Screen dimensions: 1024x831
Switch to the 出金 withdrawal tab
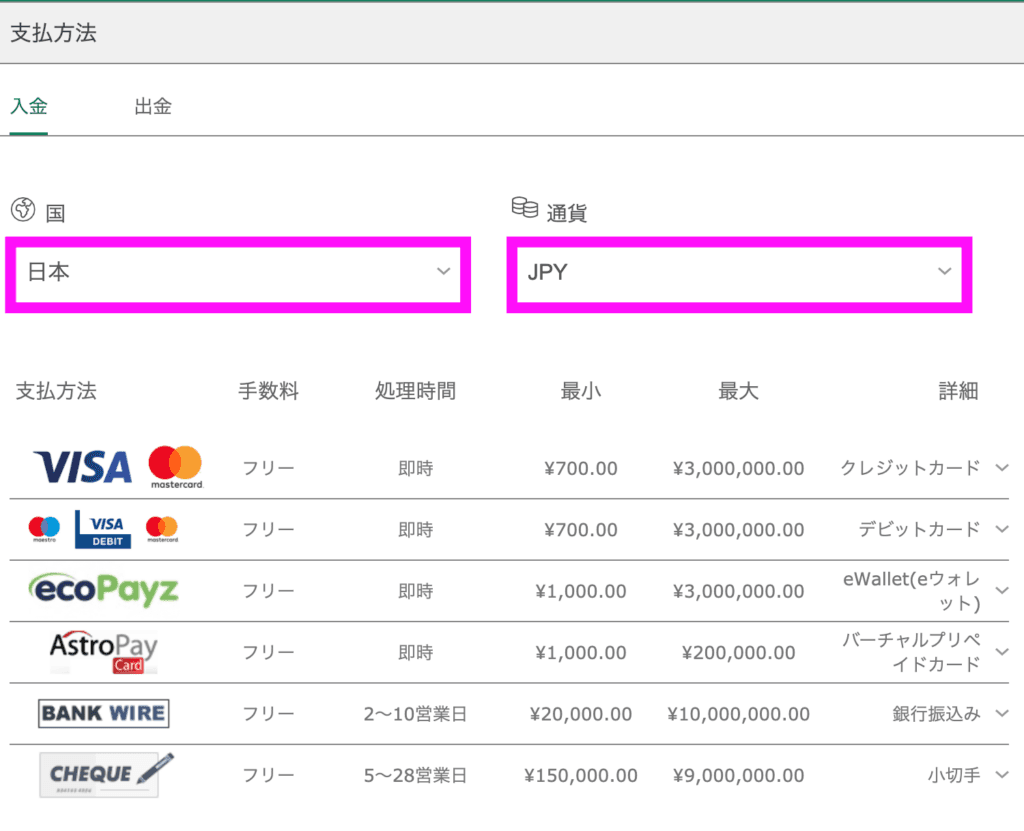click(x=153, y=106)
